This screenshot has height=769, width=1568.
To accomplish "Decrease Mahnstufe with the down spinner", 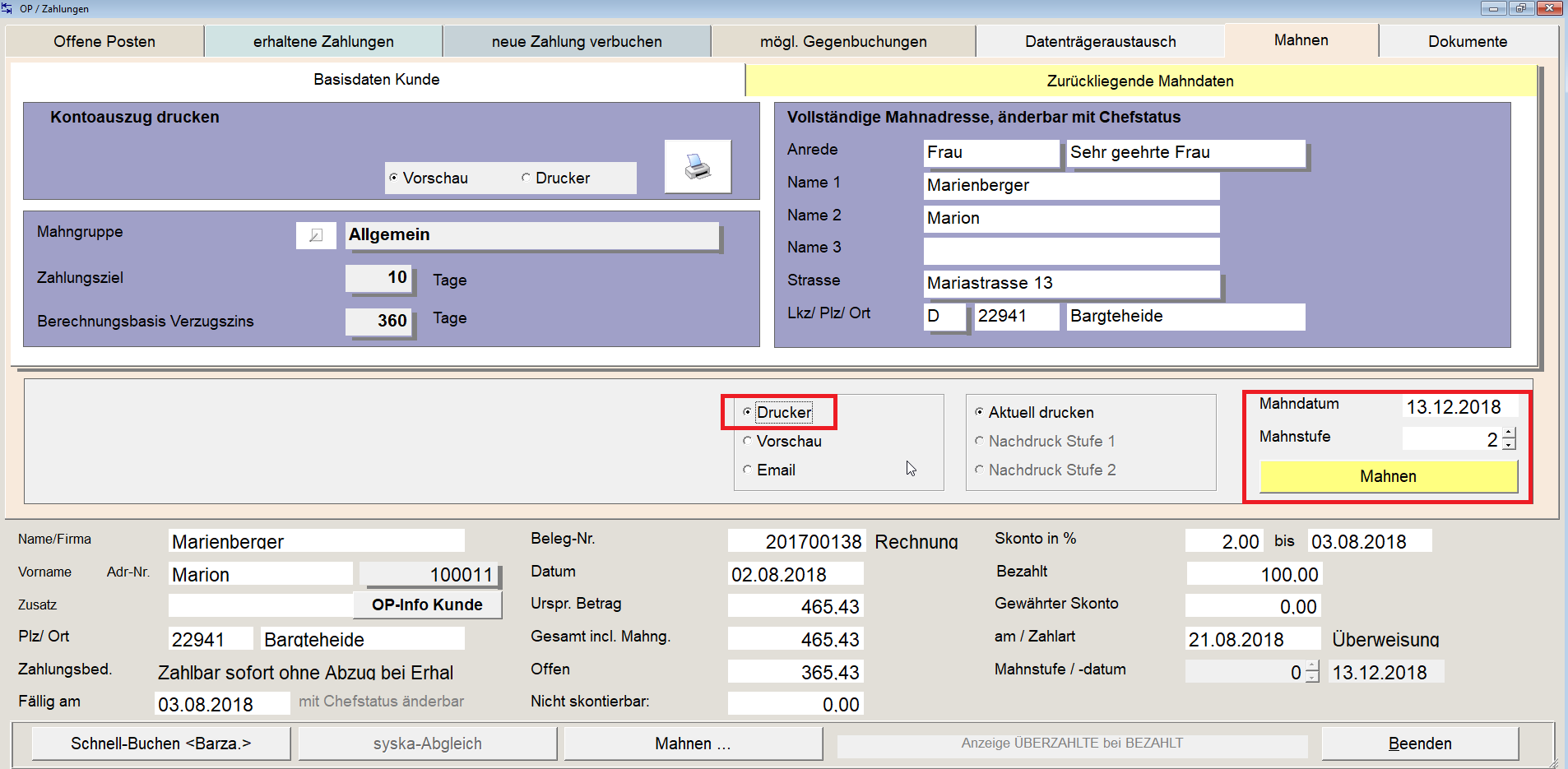I will coord(1509,444).
